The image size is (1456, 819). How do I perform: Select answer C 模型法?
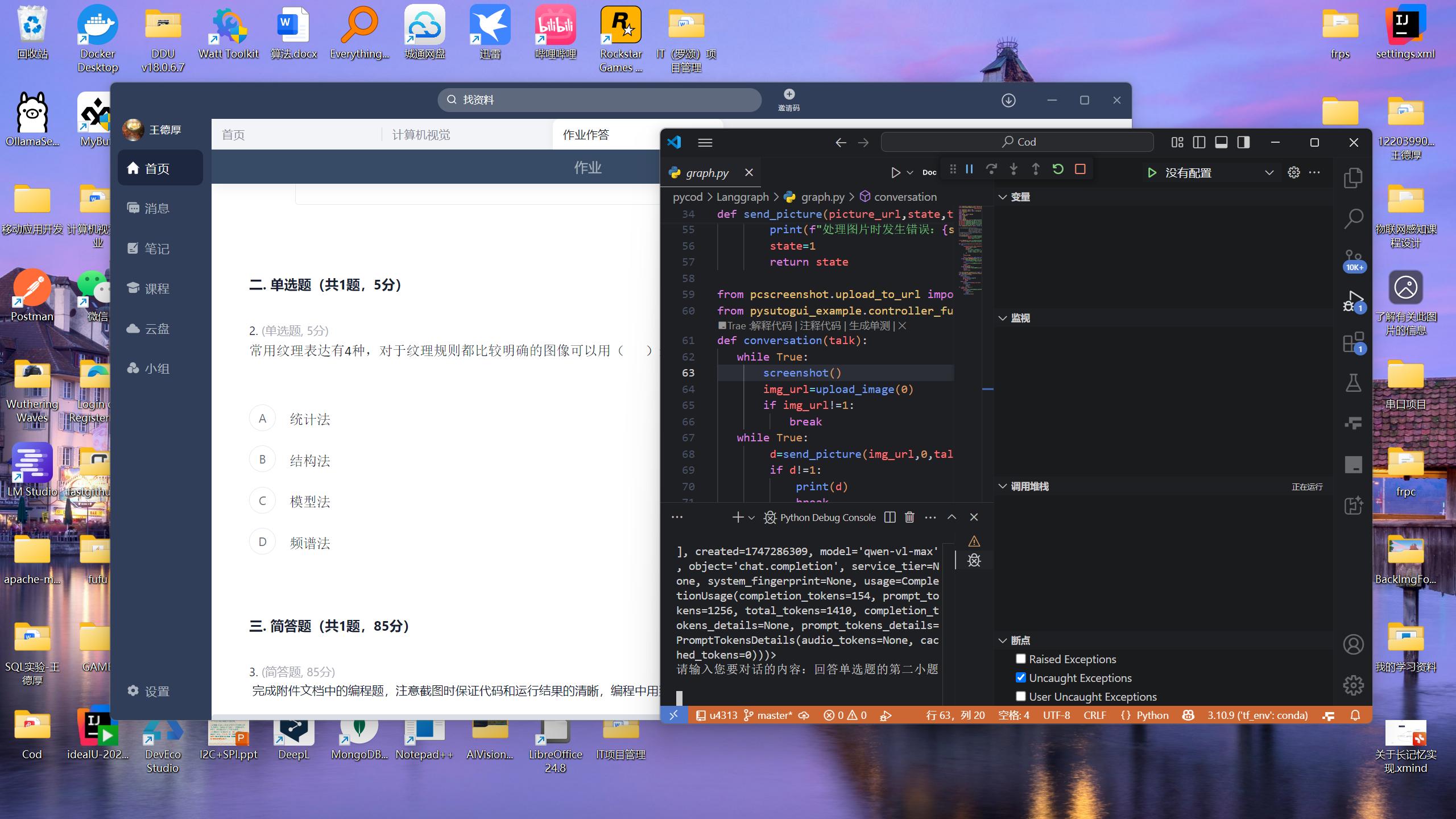click(x=262, y=500)
